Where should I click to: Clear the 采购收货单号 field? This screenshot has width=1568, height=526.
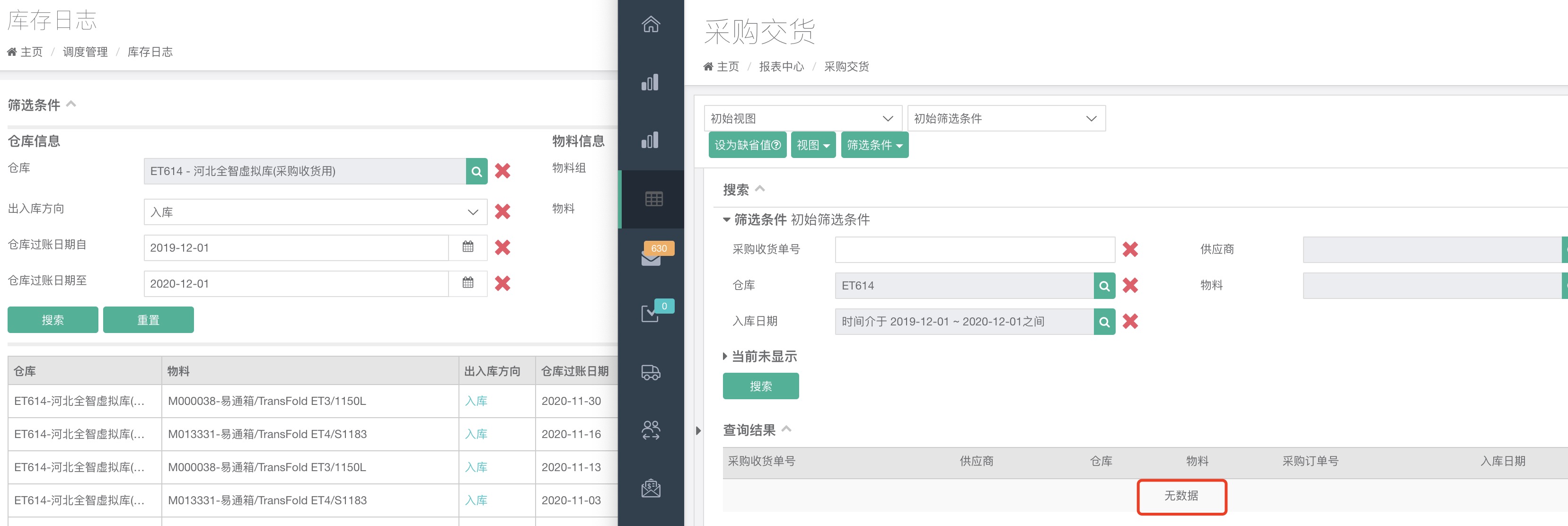[1130, 249]
